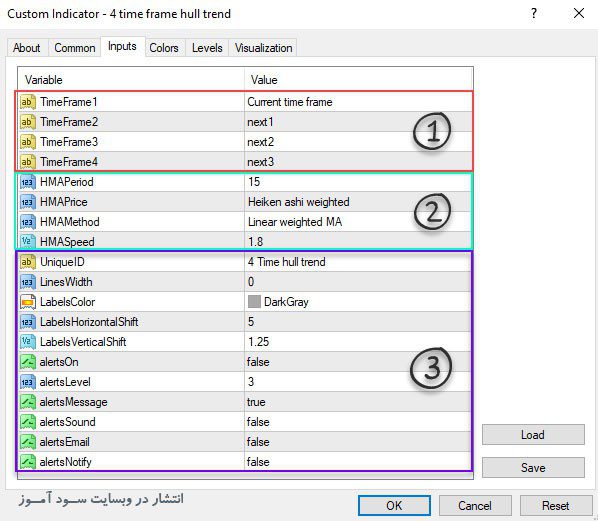Select the alertsLevel variable name

(65, 382)
